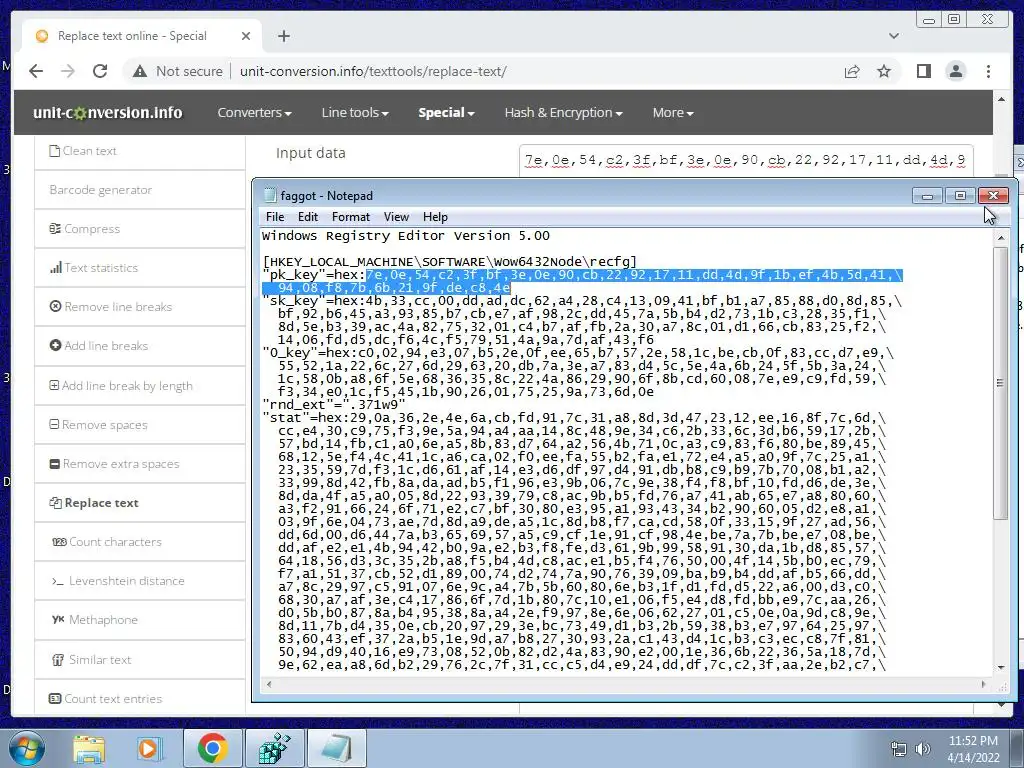Expand the Hash & Encryption menu
The width and height of the screenshot is (1024, 768).
[563, 112]
